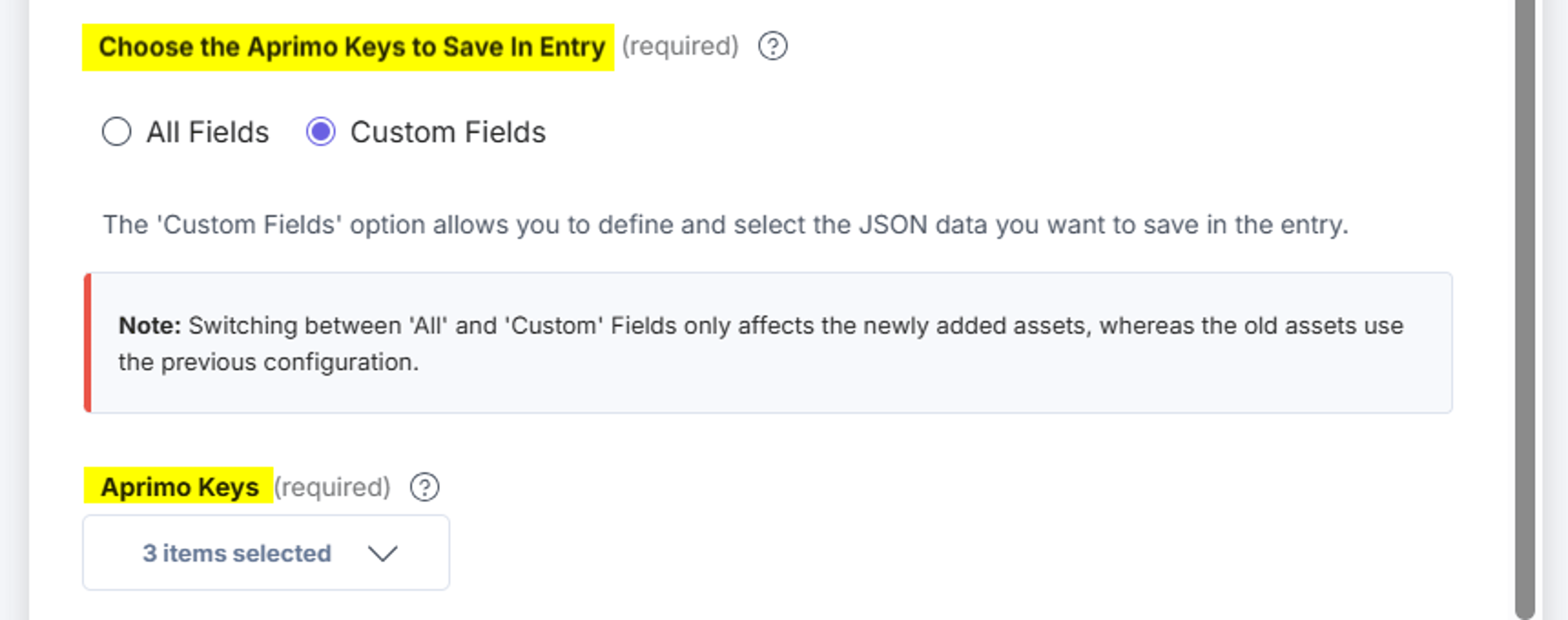The image size is (1568, 620).
Task: Click the Custom Fields JSON description text
Action: pyautogui.click(x=726, y=225)
